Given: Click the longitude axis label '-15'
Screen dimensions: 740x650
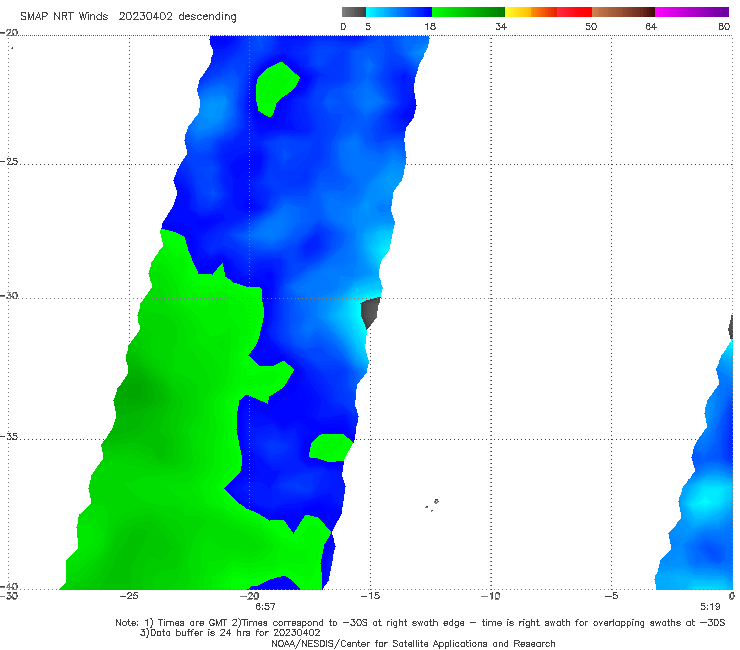Looking at the screenshot, I should 370,596.
